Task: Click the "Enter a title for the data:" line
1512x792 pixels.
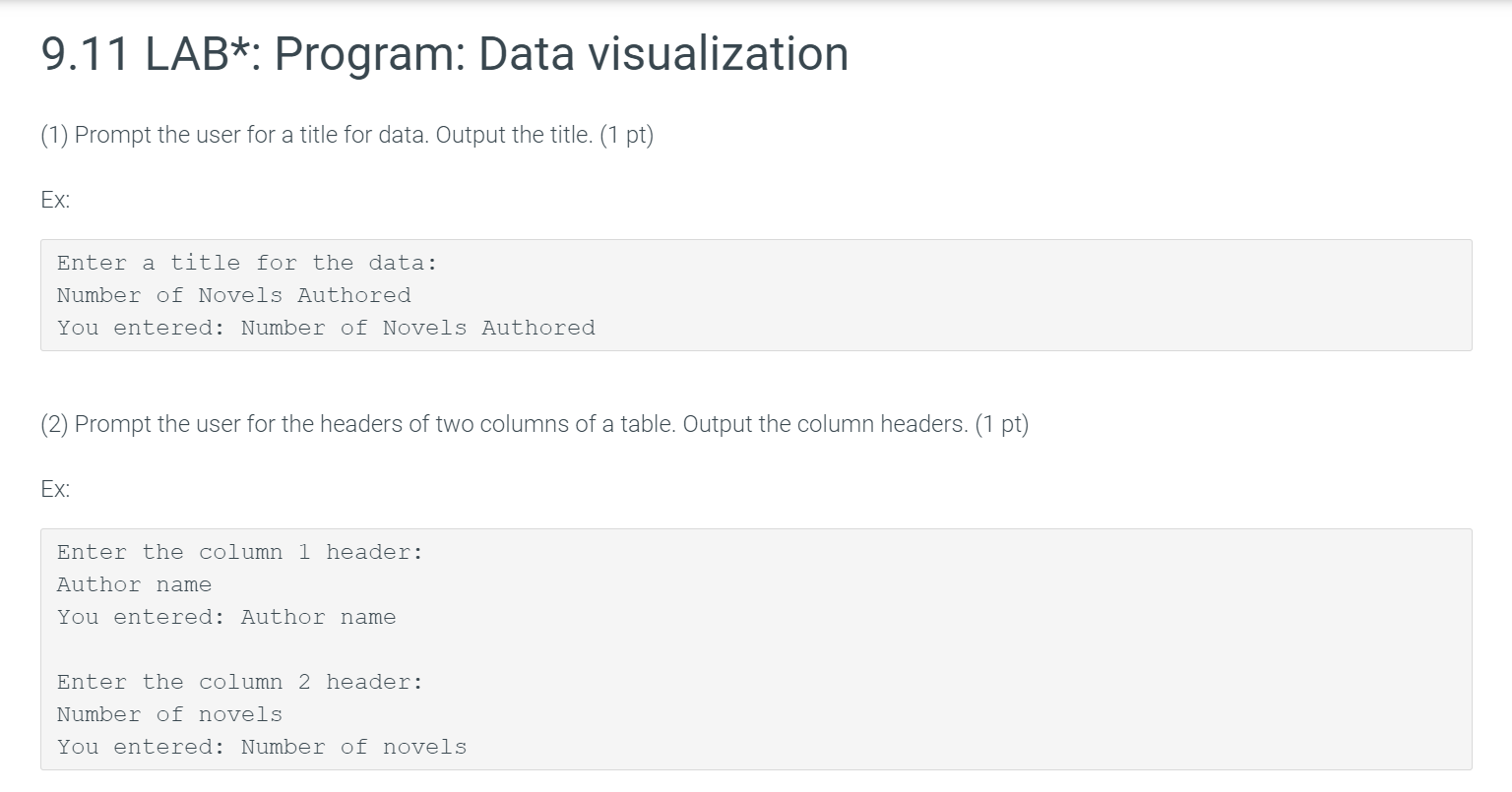Action: coord(246,263)
